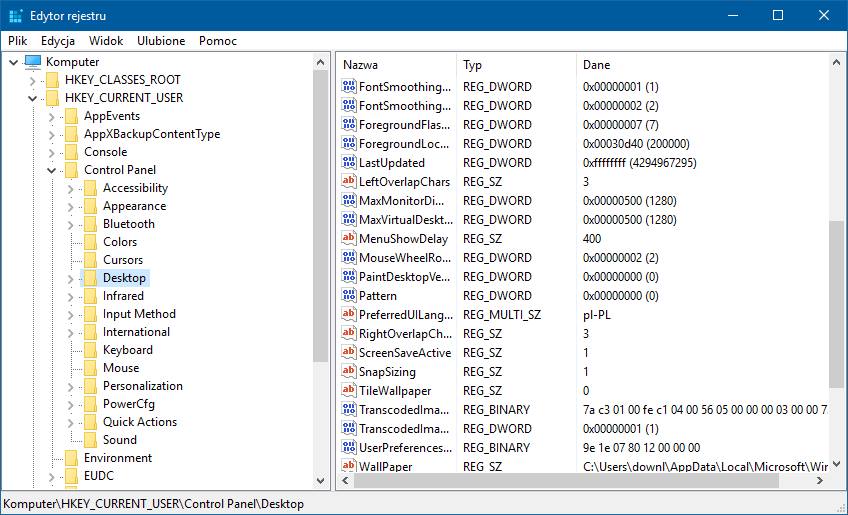Expand the Desktop key chevron
848x515 pixels.
click(x=70, y=279)
